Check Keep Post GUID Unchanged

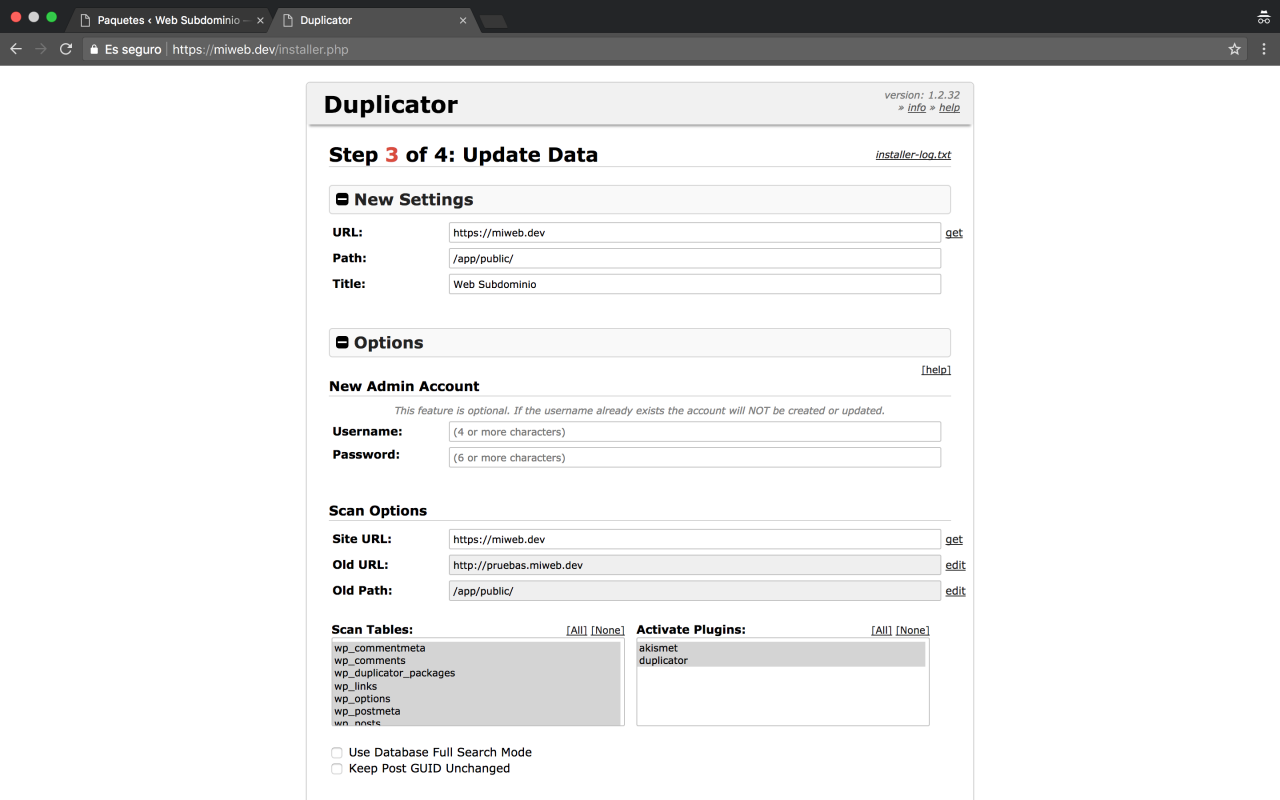(x=337, y=769)
